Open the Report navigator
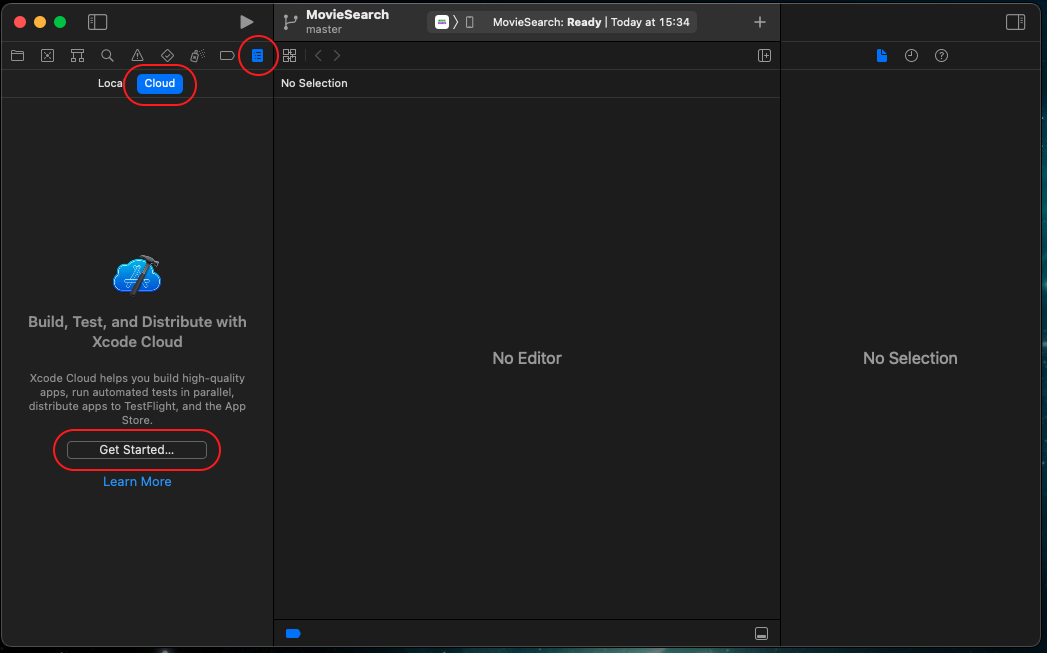 pos(257,55)
